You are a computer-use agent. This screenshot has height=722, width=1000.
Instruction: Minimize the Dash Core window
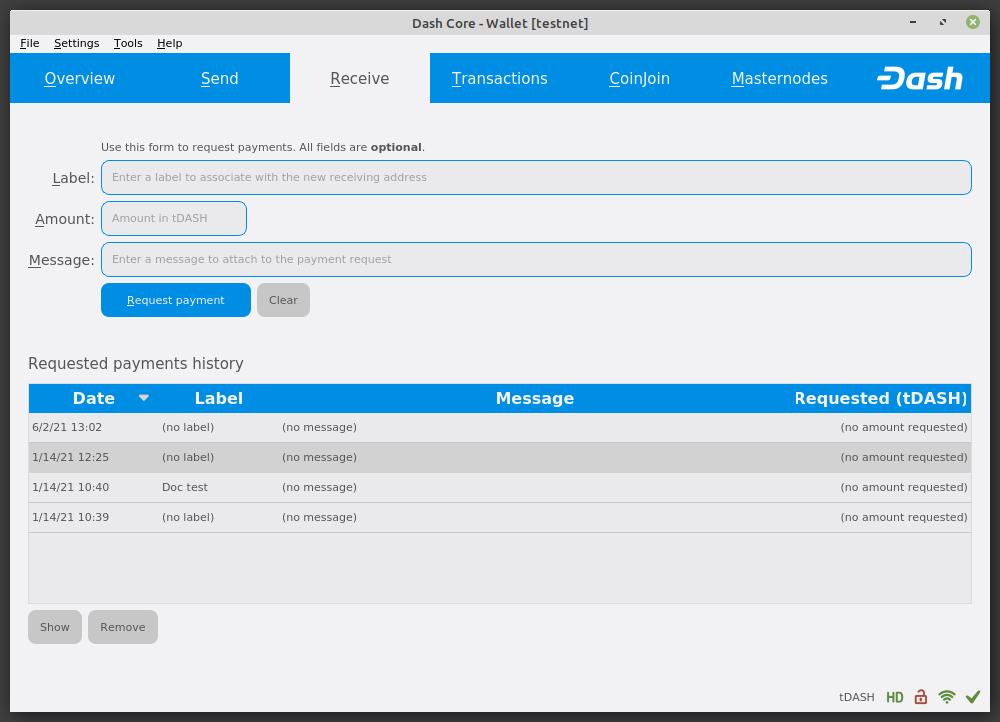(913, 22)
